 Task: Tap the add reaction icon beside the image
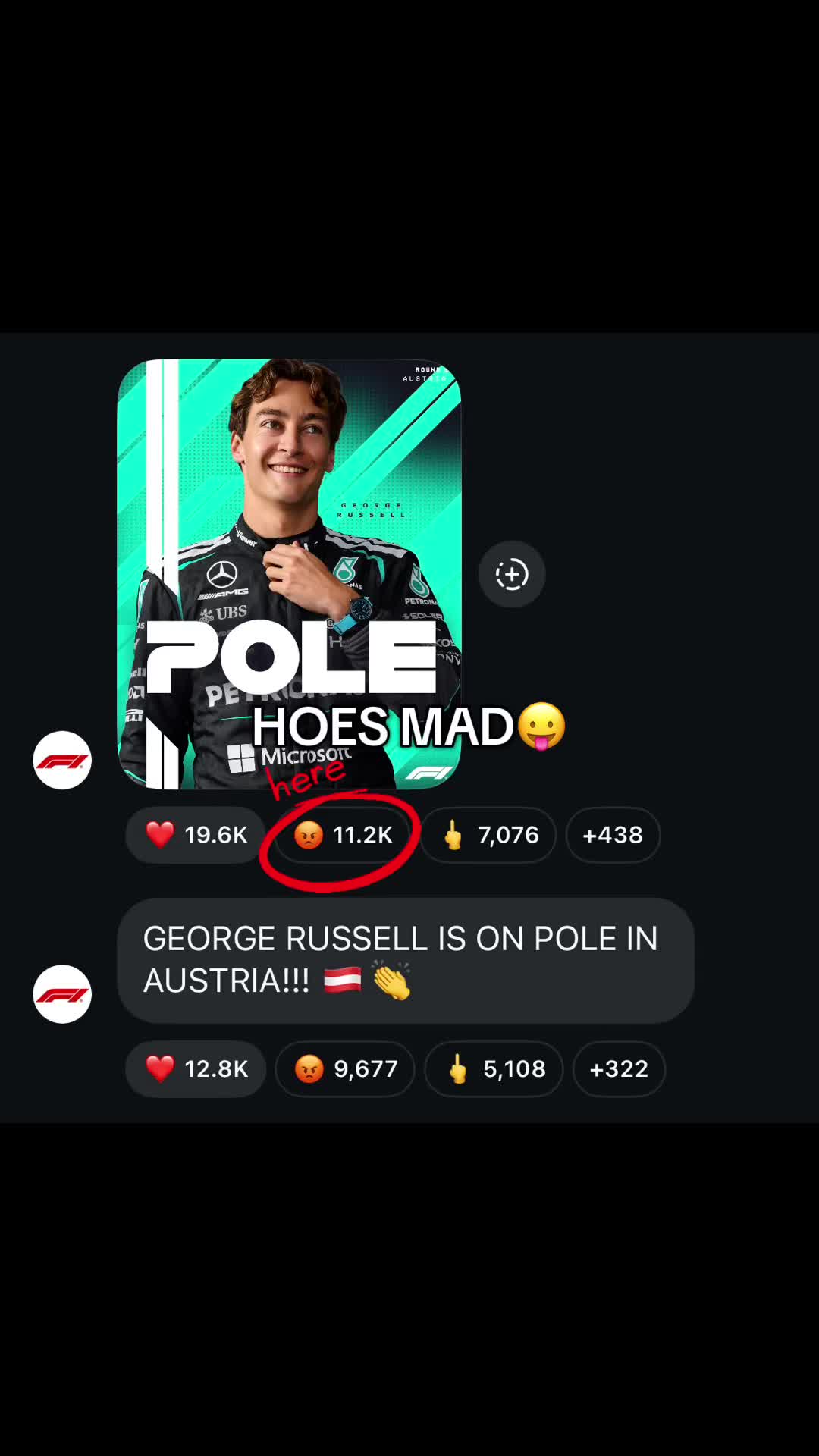[512, 574]
